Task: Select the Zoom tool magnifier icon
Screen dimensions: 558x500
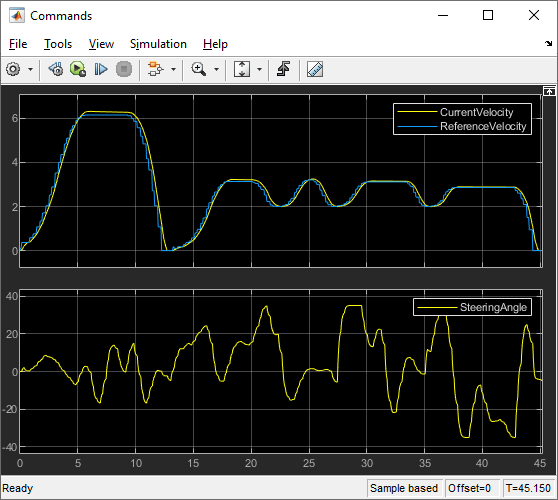Action: (x=199, y=69)
